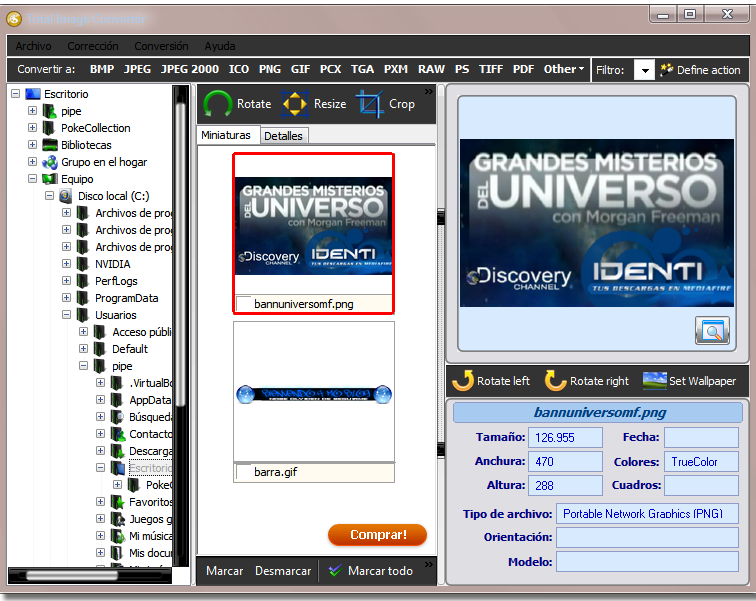Click the Marcar todo checkmark icon
The height and width of the screenshot is (601, 756).
pyautogui.click(x=335, y=571)
